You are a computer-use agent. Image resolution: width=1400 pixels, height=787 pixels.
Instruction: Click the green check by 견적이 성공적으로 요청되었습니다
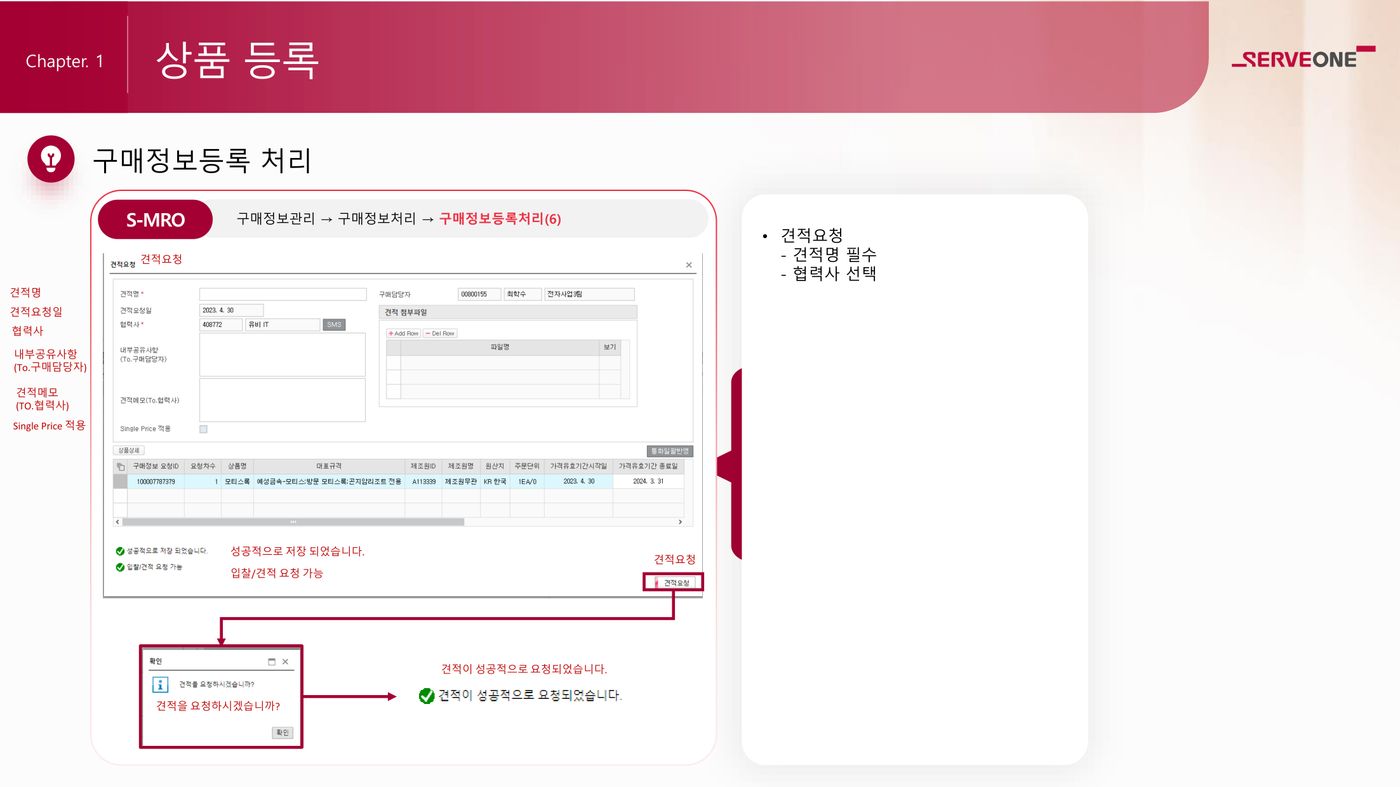[x=427, y=695]
